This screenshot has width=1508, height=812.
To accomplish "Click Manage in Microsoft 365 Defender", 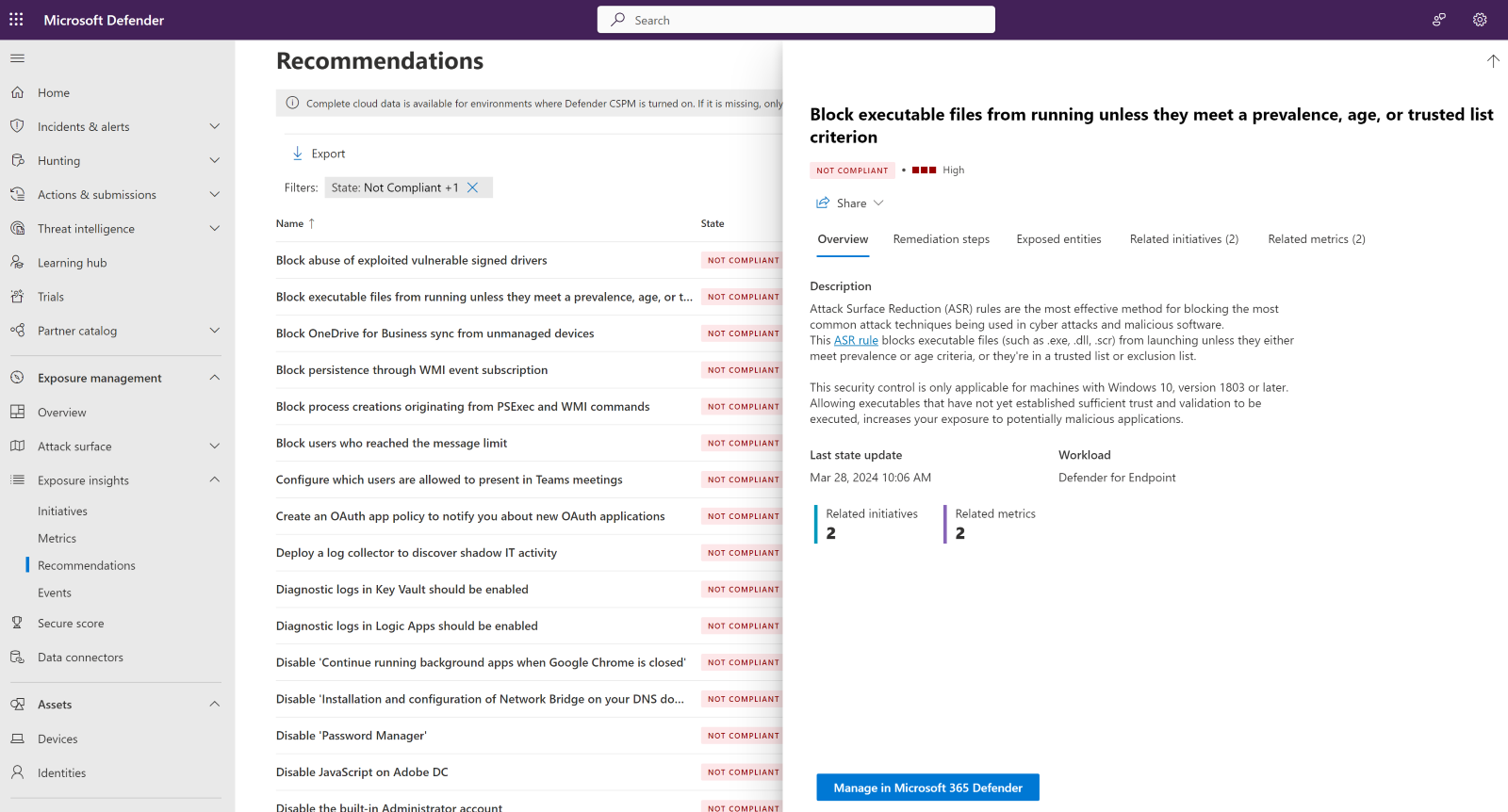I will click(x=926, y=787).
